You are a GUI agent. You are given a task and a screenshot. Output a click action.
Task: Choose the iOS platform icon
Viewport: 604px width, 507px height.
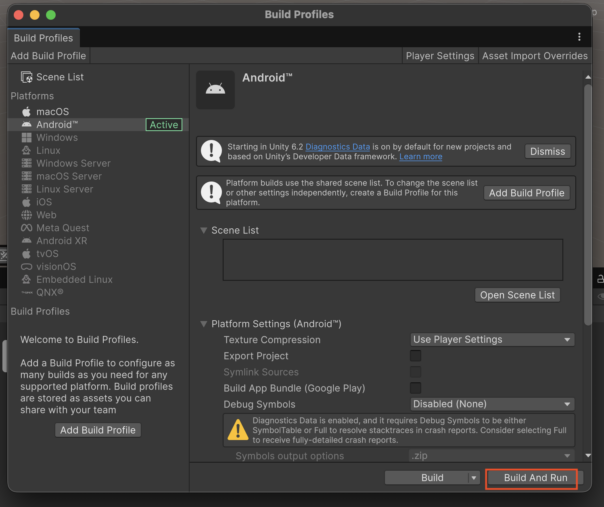pos(27,202)
